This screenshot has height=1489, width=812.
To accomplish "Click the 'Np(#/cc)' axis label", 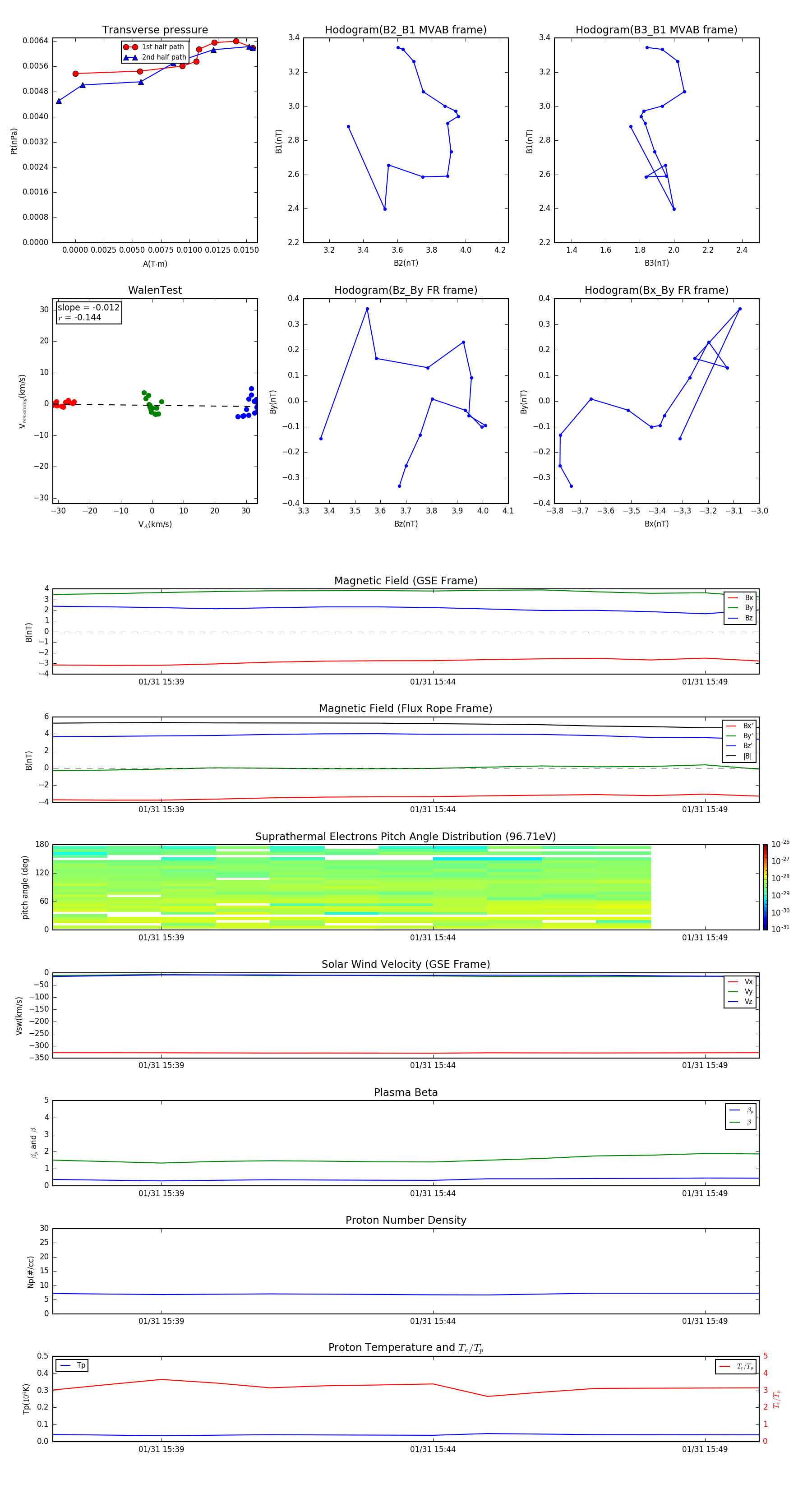I will click(31, 1272).
